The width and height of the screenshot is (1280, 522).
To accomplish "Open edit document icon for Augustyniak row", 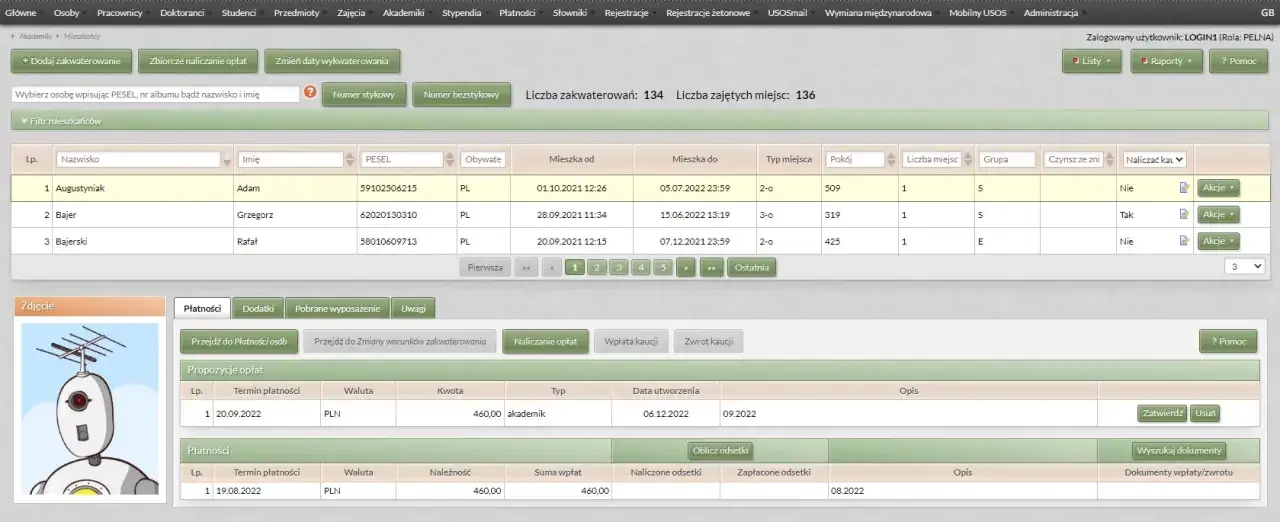I will click(x=1184, y=187).
